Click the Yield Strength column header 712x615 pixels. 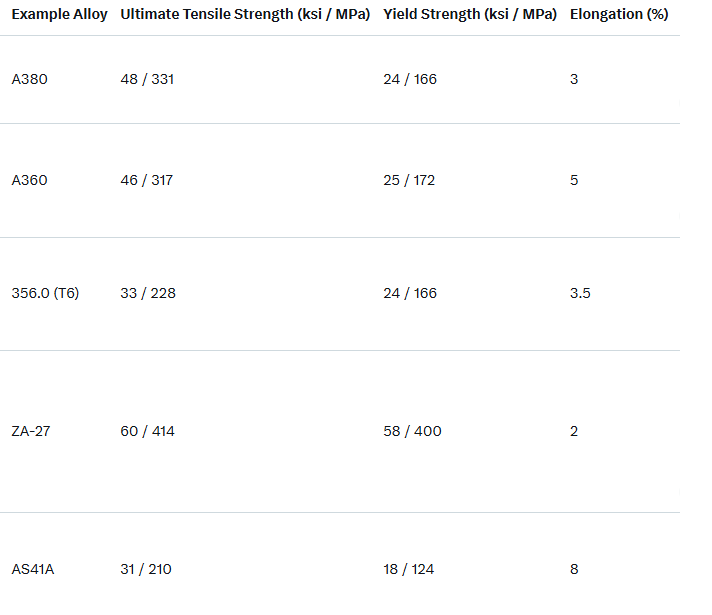[470, 15]
